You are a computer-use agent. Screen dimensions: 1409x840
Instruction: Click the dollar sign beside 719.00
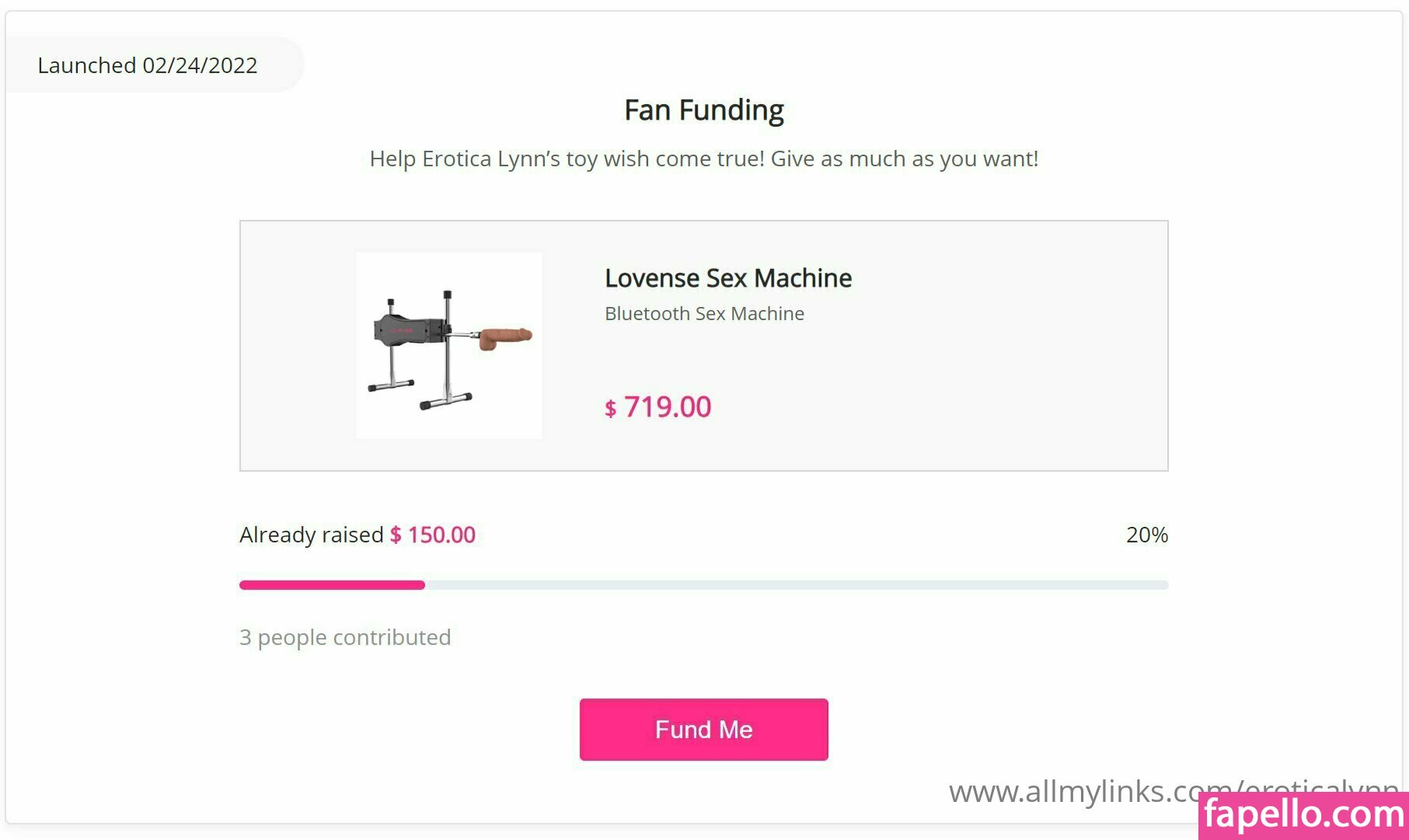pyautogui.click(x=611, y=409)
